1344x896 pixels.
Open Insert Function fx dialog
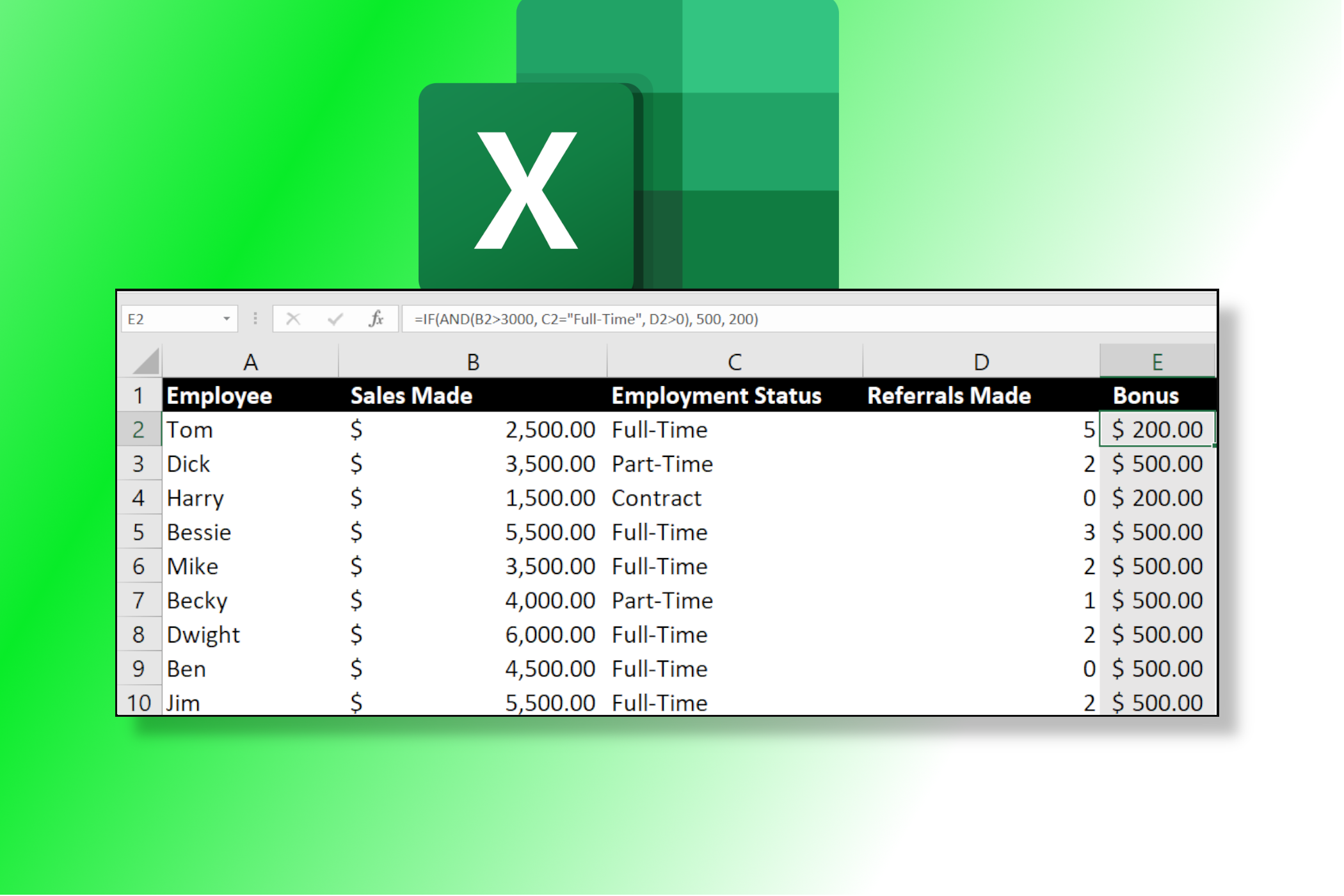point(376,319)
